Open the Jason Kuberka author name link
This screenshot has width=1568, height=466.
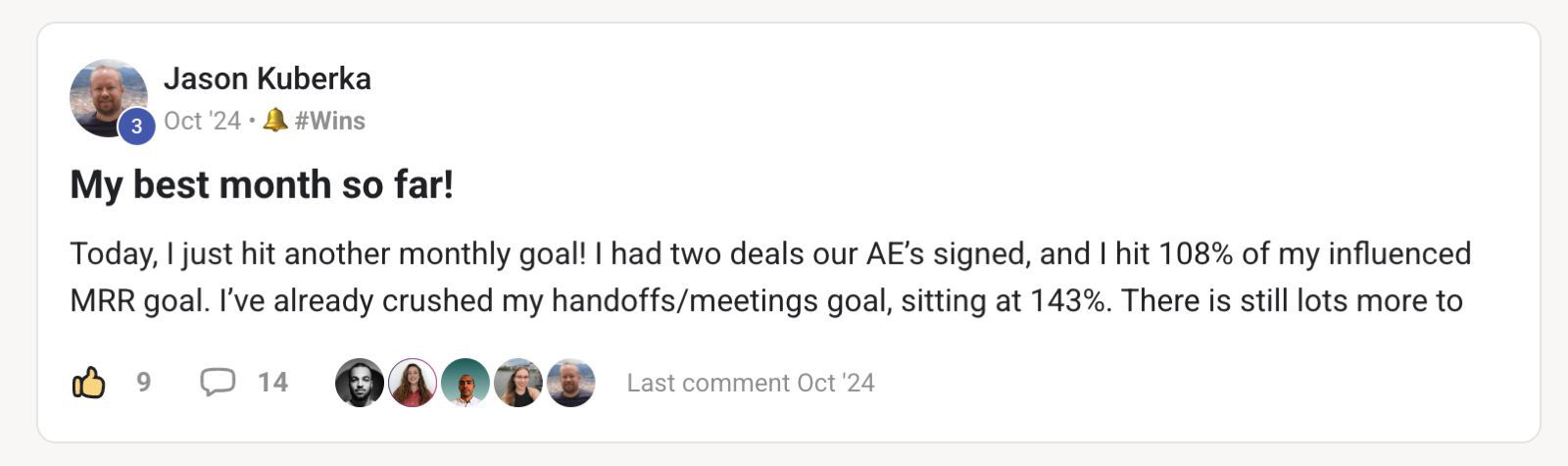click(x=267, y=78)
